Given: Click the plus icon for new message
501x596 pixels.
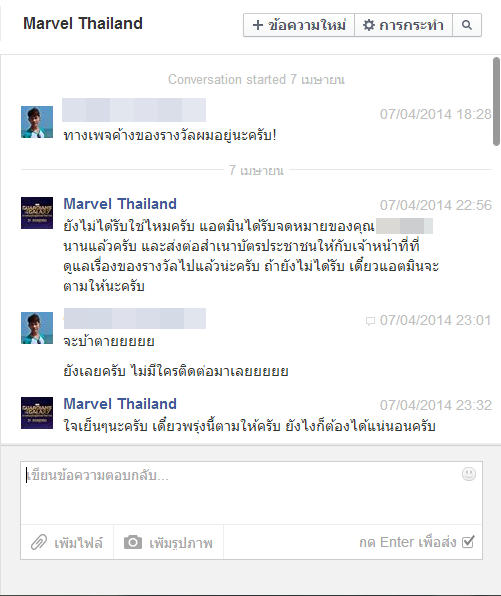Looking at the screenshot, I should coord(258,25).
